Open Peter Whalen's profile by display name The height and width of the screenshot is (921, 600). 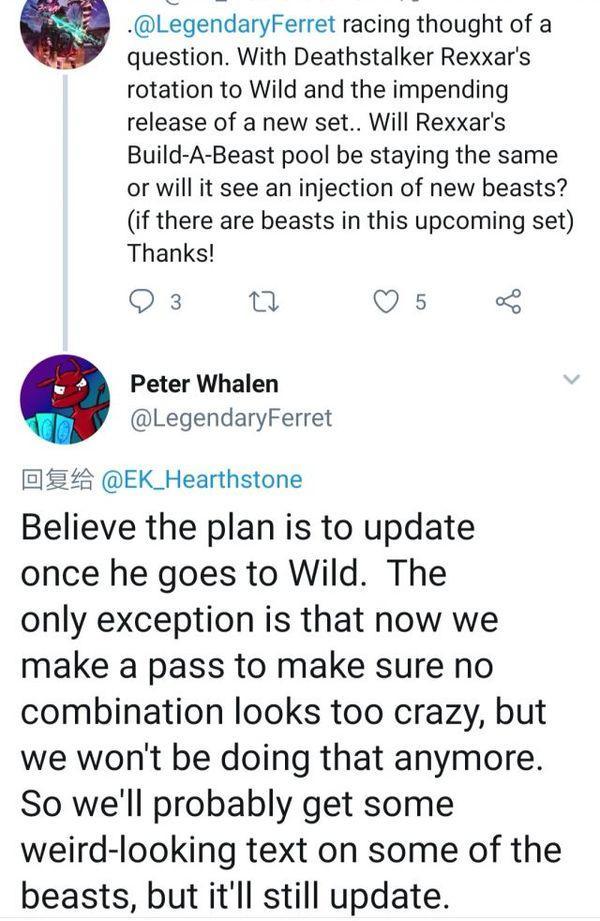pos(205,384)
